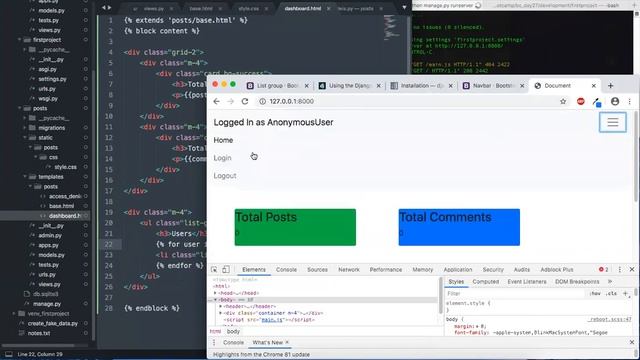Click the Login nav link

coord(222,158)
